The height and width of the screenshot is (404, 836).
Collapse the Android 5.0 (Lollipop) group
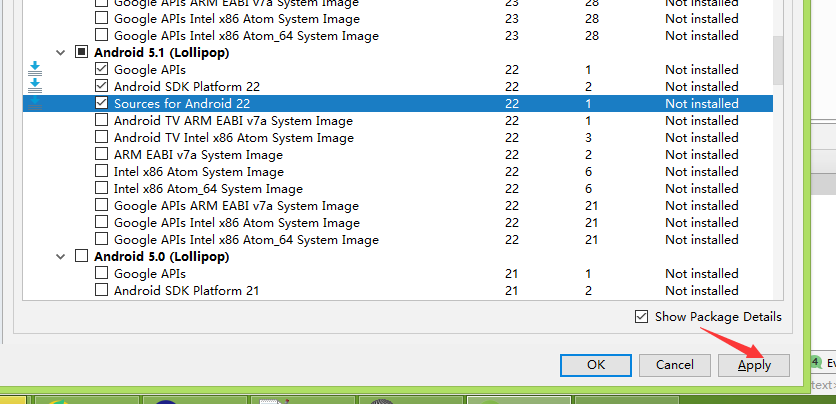(x=60, y=256)
